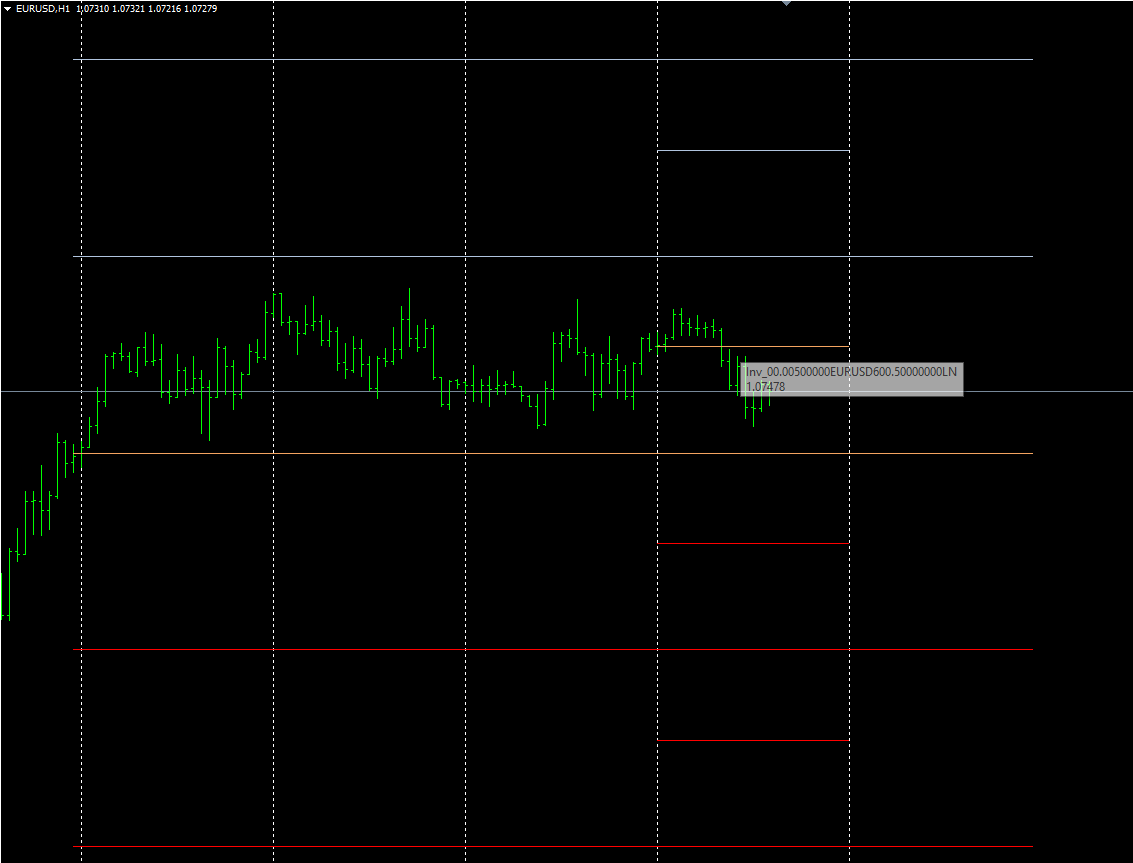Select the bottommost long red line
Screen dimensions: 1133x863
point(553,846)
